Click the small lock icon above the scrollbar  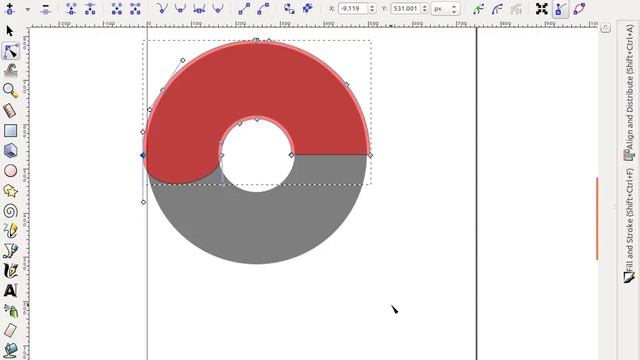tap(606, 28)
